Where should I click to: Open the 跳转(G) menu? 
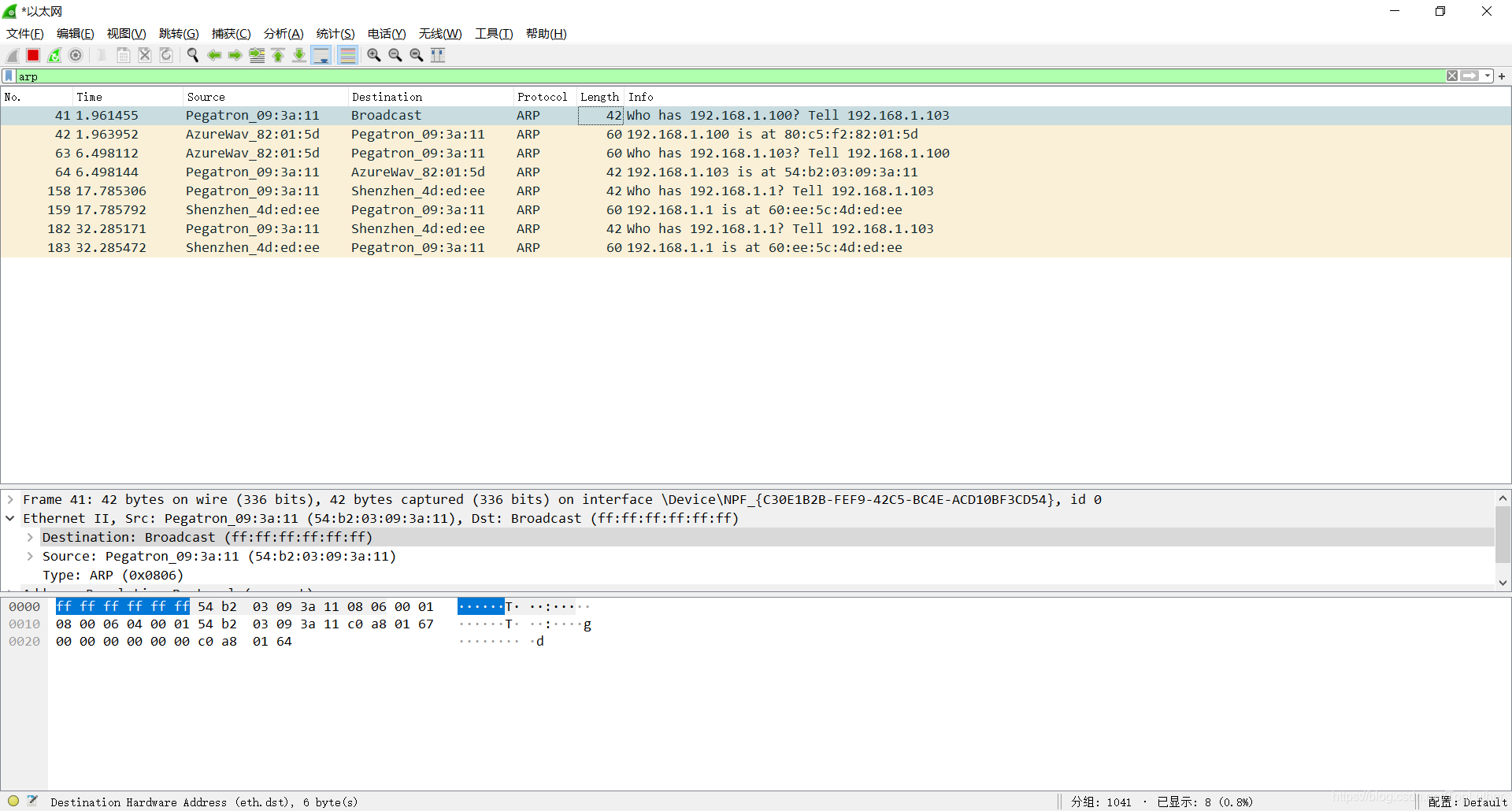[x=179, y=34]
